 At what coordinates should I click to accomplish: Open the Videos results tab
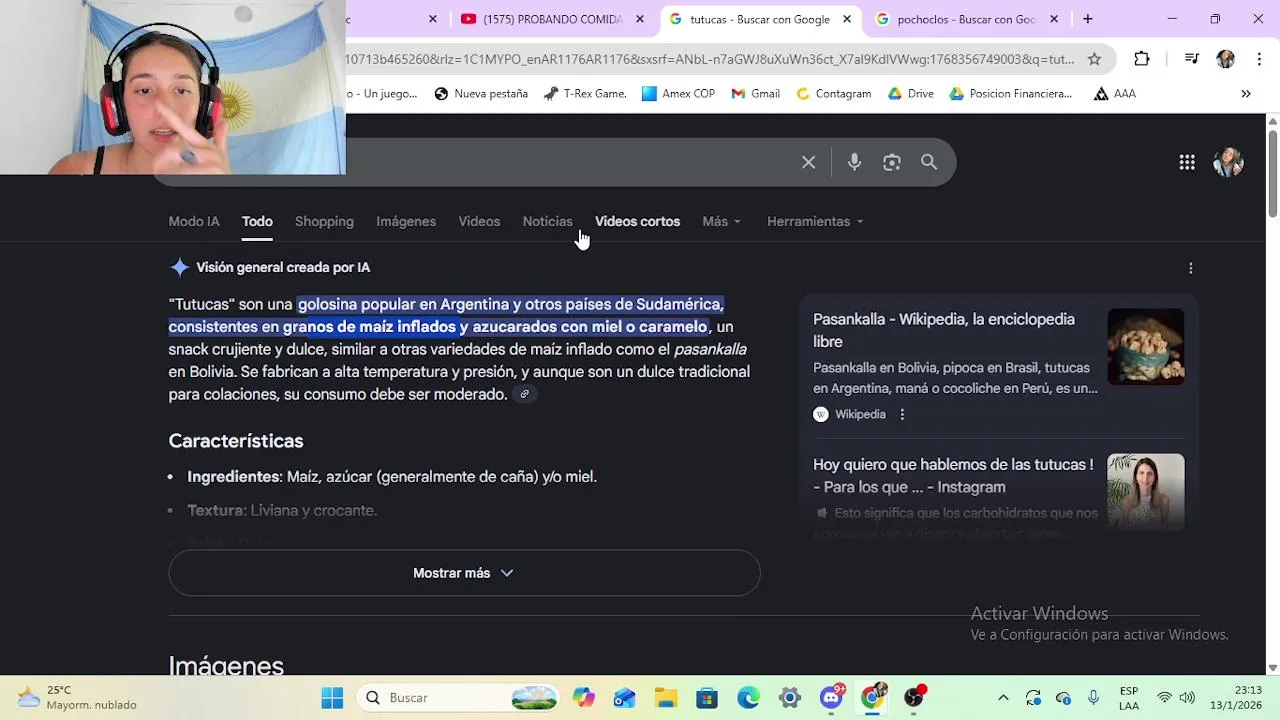coord(479,221)
